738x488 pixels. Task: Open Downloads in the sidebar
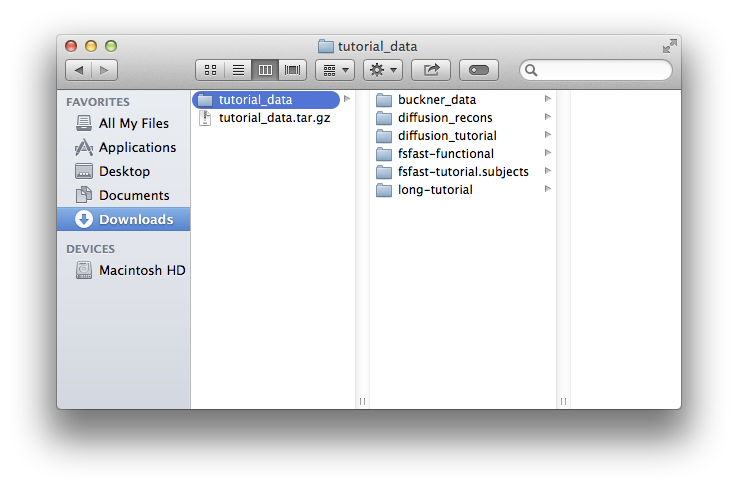click(135, 220)
